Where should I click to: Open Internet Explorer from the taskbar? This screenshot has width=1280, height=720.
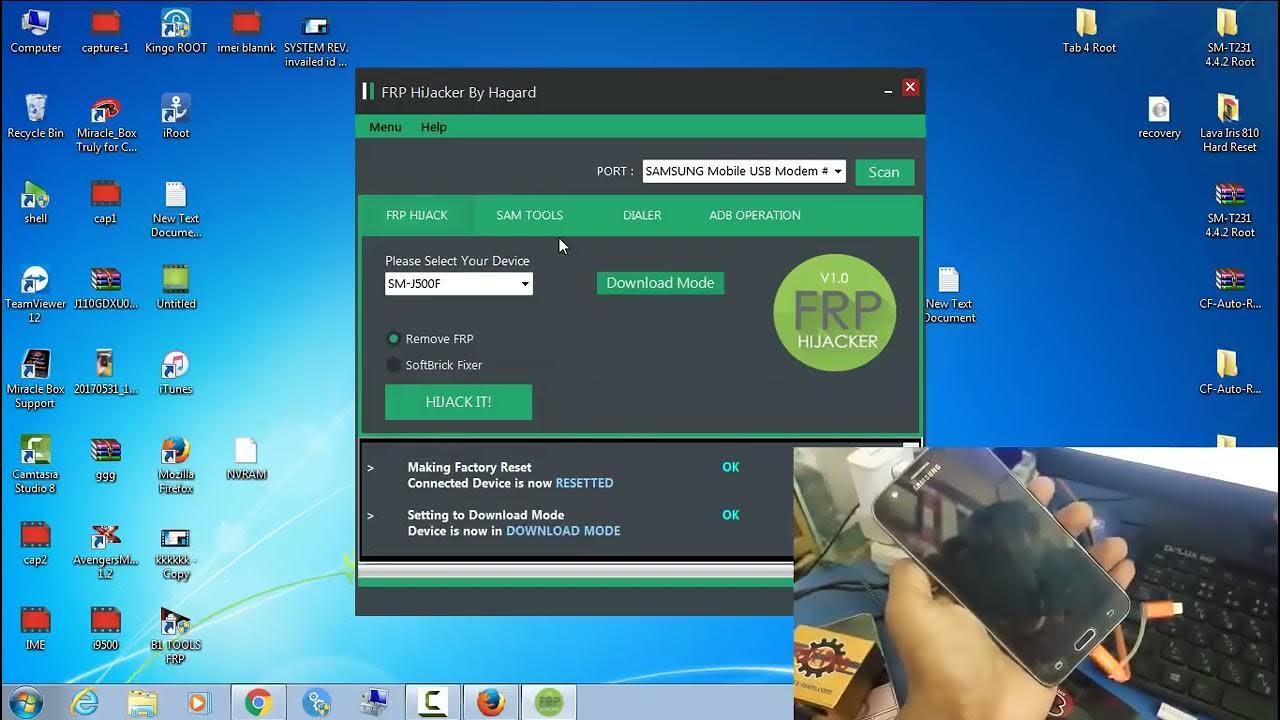pos(85,703)
